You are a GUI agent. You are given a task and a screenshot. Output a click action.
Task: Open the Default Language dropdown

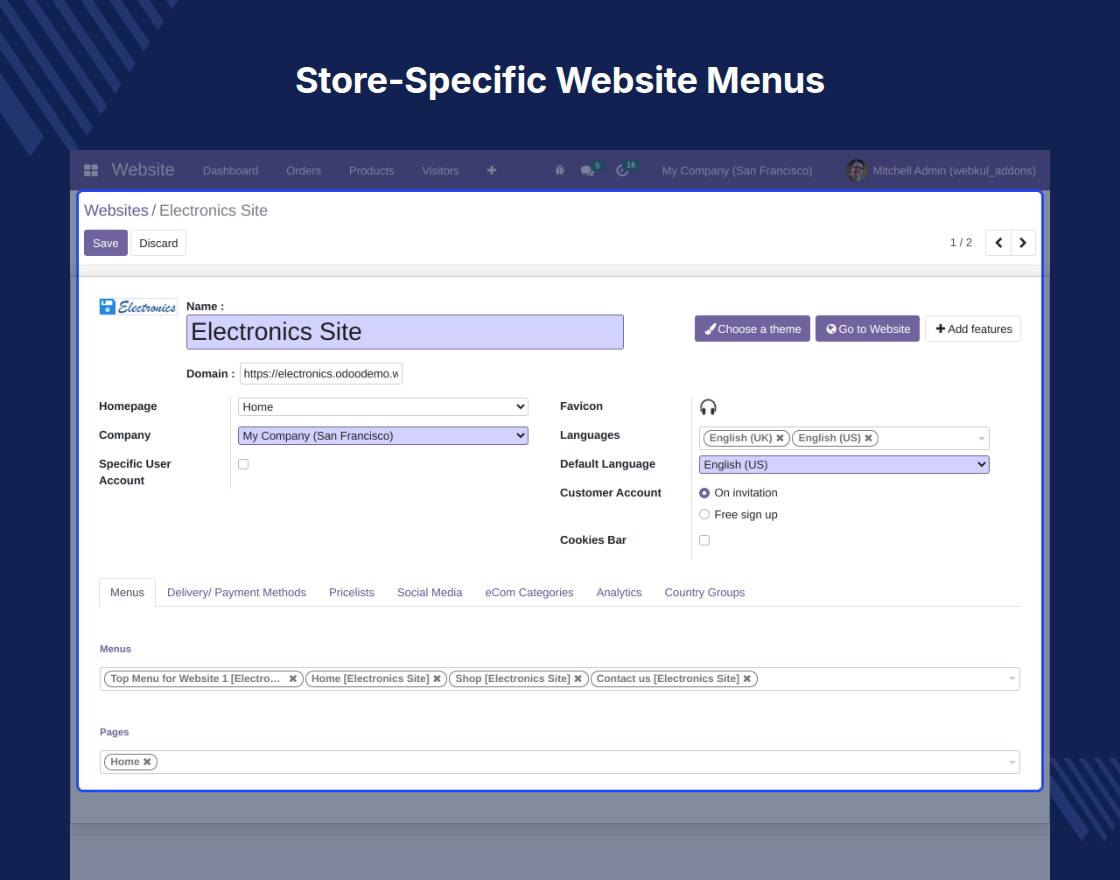(x=844, y=464)
